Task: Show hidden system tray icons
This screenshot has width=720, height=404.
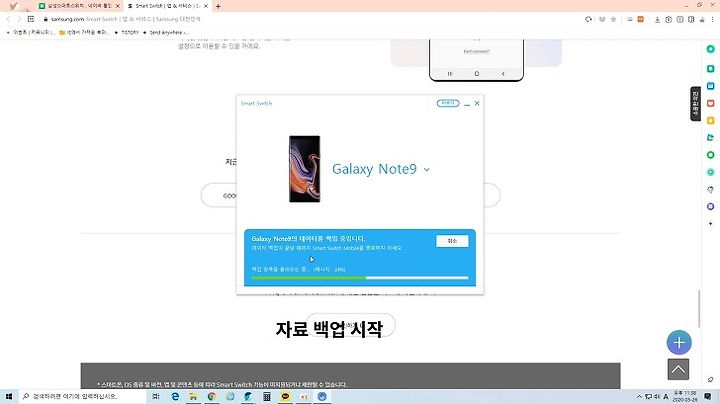Action: tap(639, 397)
